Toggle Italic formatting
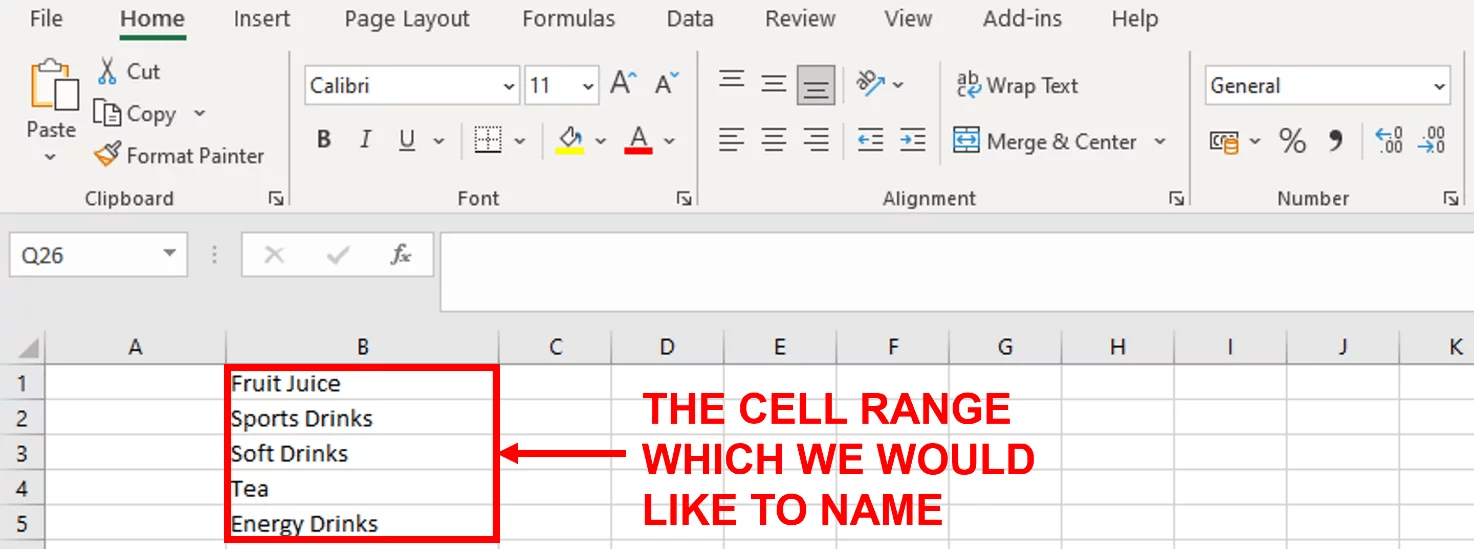 (365, 140)
